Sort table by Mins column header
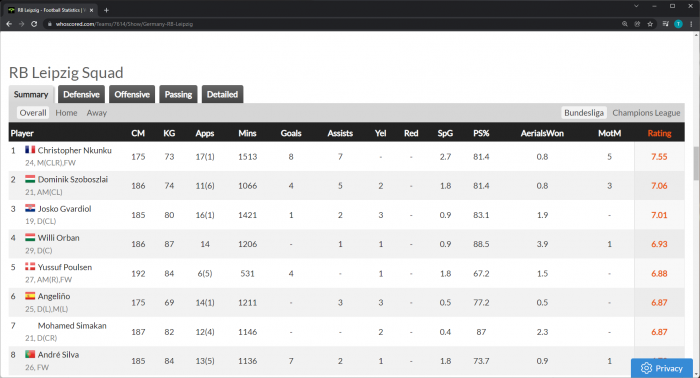This screenshot has height=378, width=700. (x=247, y=133)
